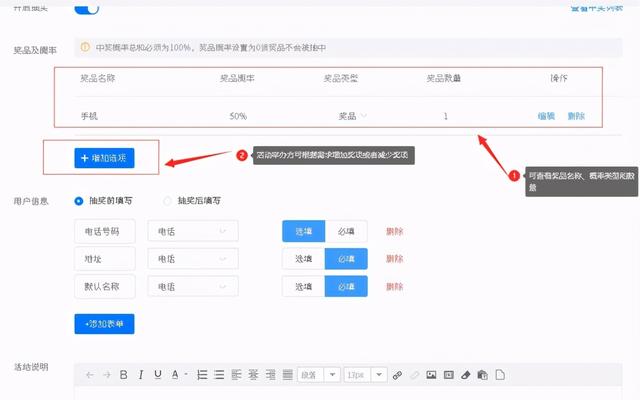Click the 奖品名称 column header
Screen dimensions: 640x400
pyautogui.click(x=98, y=78)
